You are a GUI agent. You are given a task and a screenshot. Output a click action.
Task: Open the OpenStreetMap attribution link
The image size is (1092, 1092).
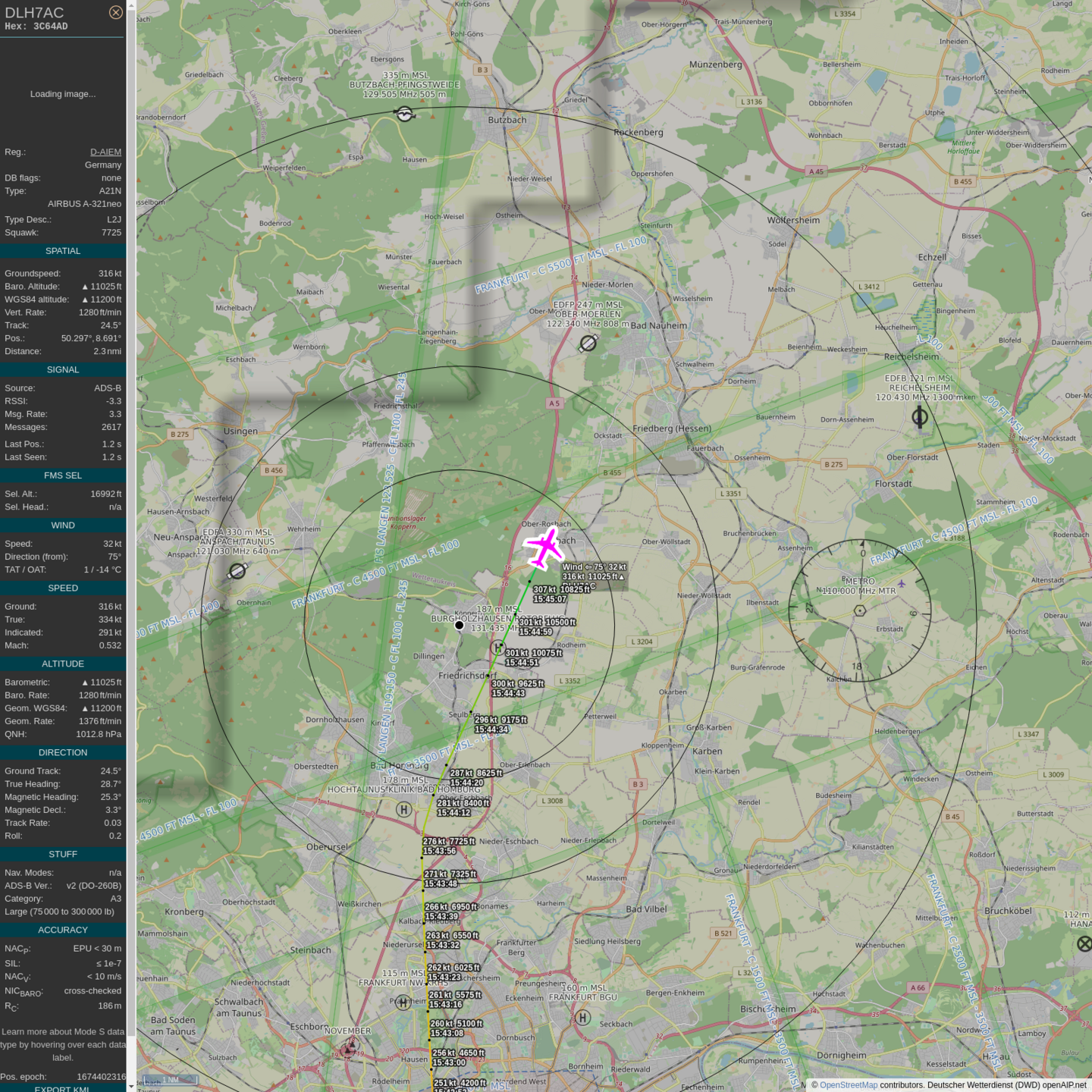(848, 1085)
